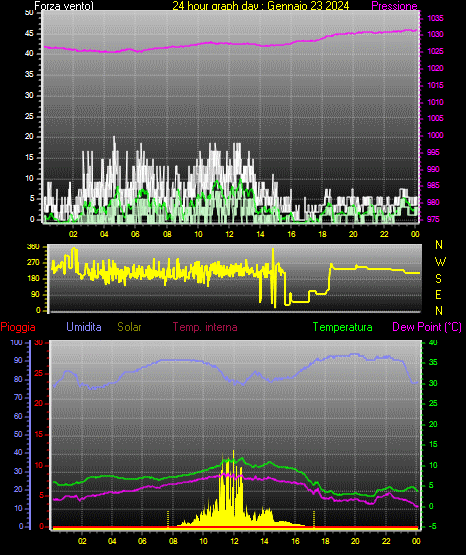The width and height of the screenshot is (466, 555).
Task: Click the solar radiation peak near noon
Action: [x=234, y=451]
